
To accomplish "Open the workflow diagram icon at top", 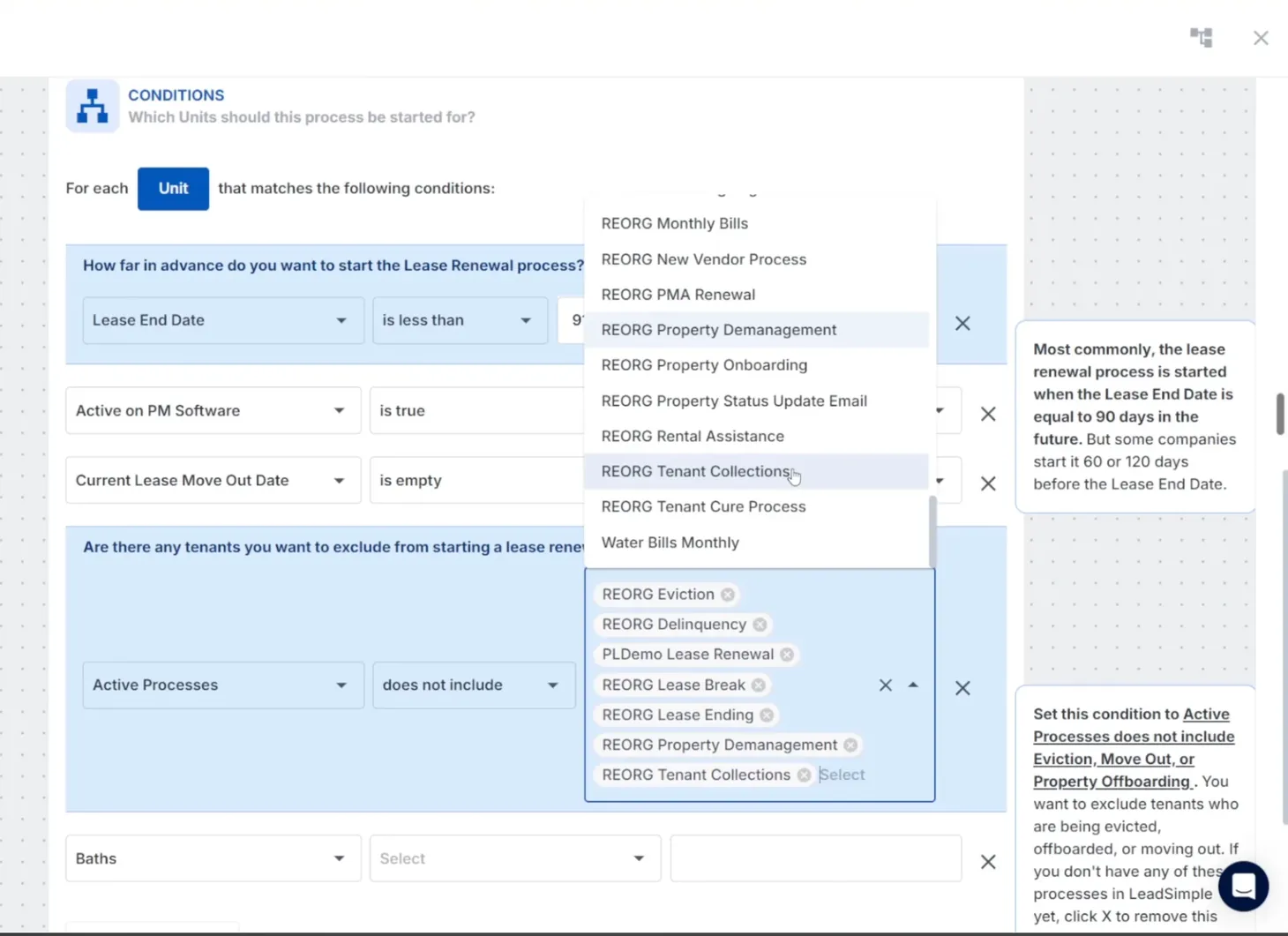I will pos(1202,37).
